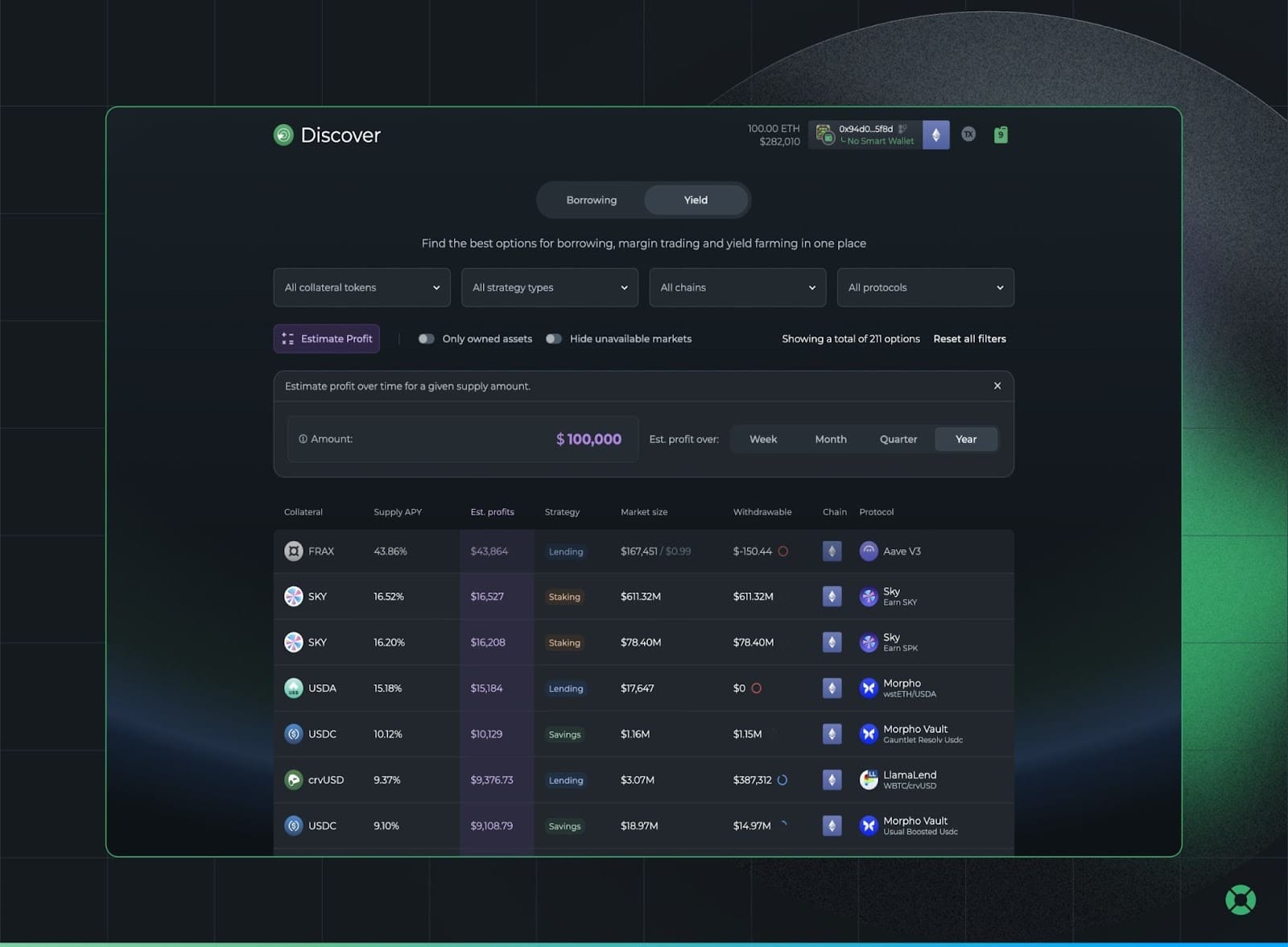1288x947 pixels.
Task: Expand the All protocols dropdown
Action: 925,287
